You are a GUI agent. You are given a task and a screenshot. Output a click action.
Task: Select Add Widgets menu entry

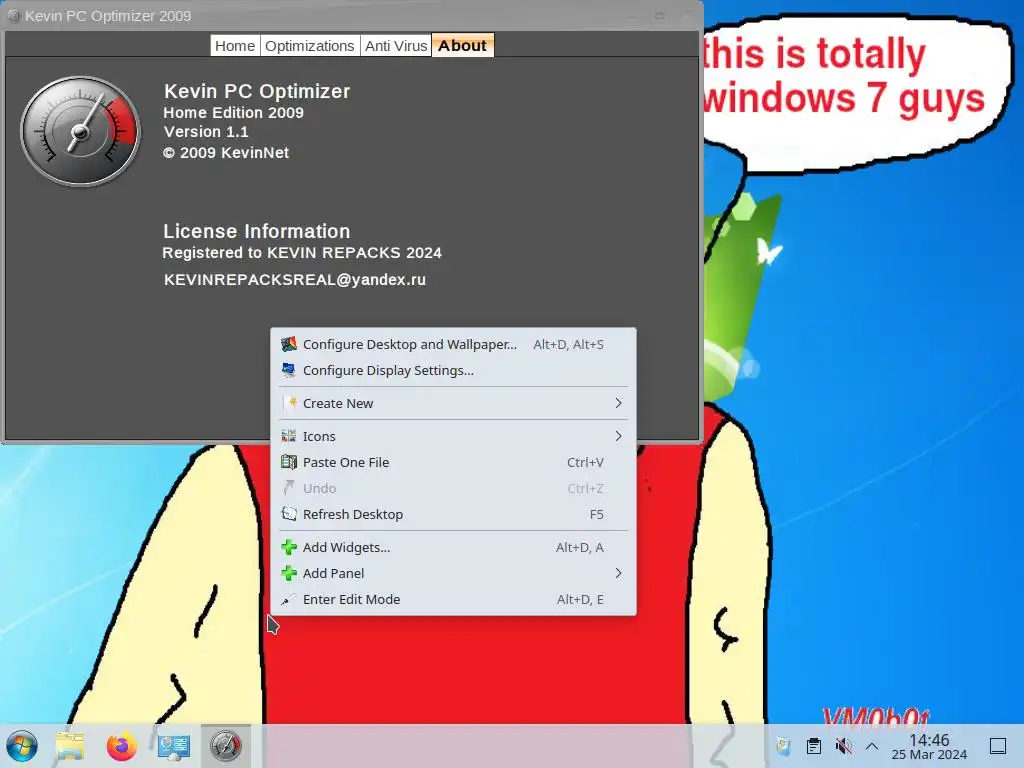click(x=453, y=547)
